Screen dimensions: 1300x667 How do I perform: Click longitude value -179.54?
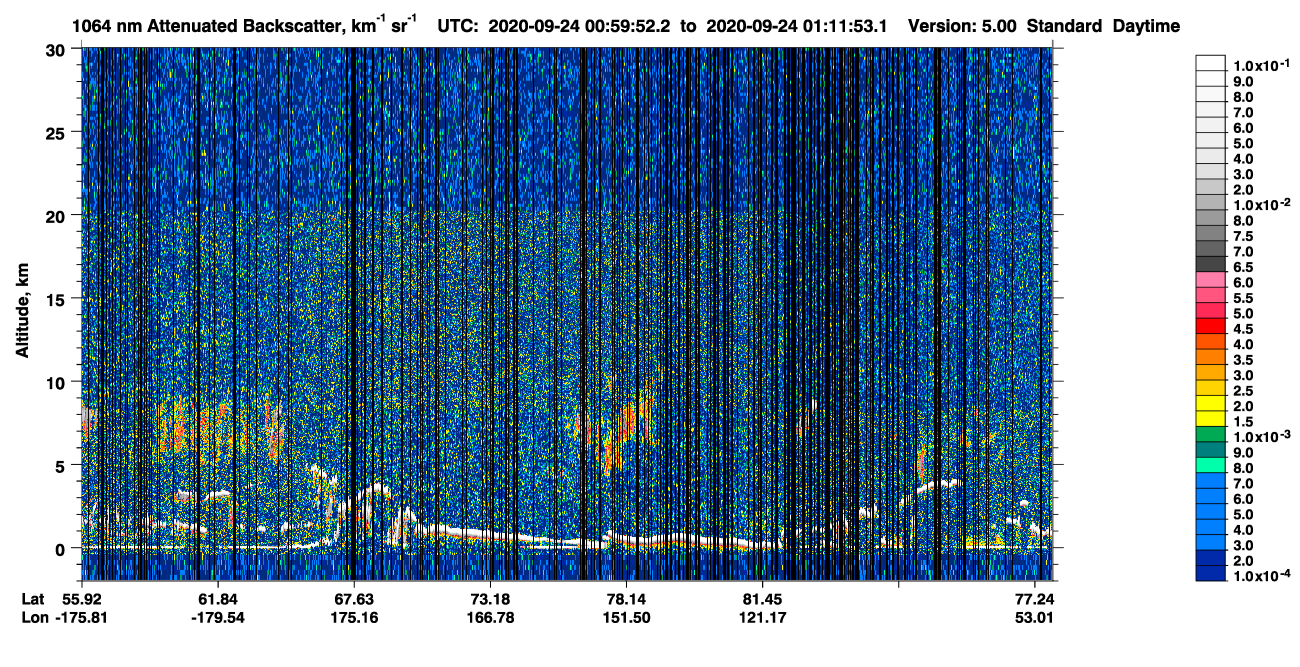(217, 617)
